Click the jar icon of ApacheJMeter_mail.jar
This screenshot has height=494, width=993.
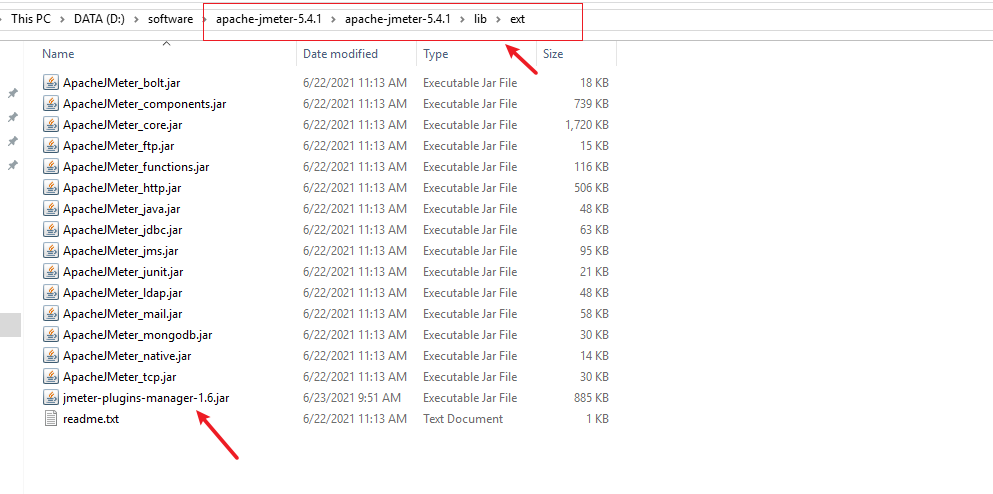coord(51,314)
